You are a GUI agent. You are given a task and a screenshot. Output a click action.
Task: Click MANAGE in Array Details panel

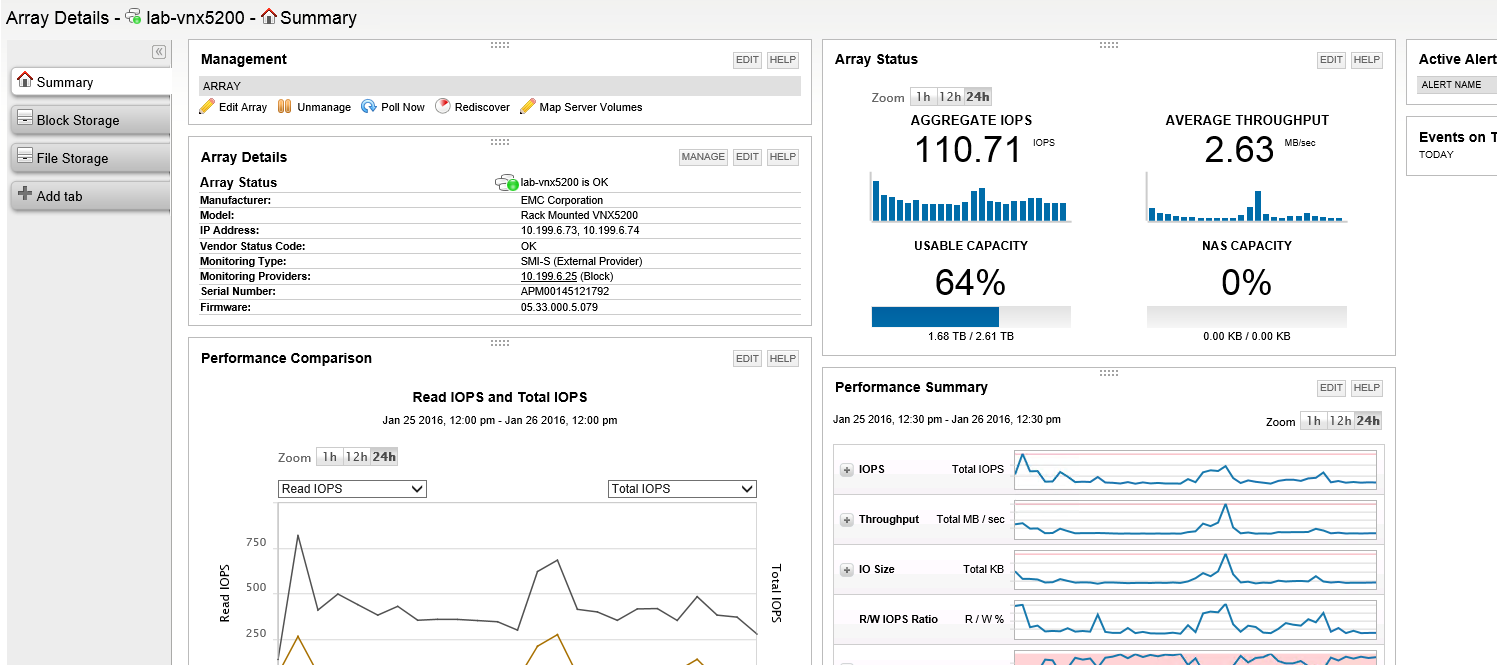point(703,157)
